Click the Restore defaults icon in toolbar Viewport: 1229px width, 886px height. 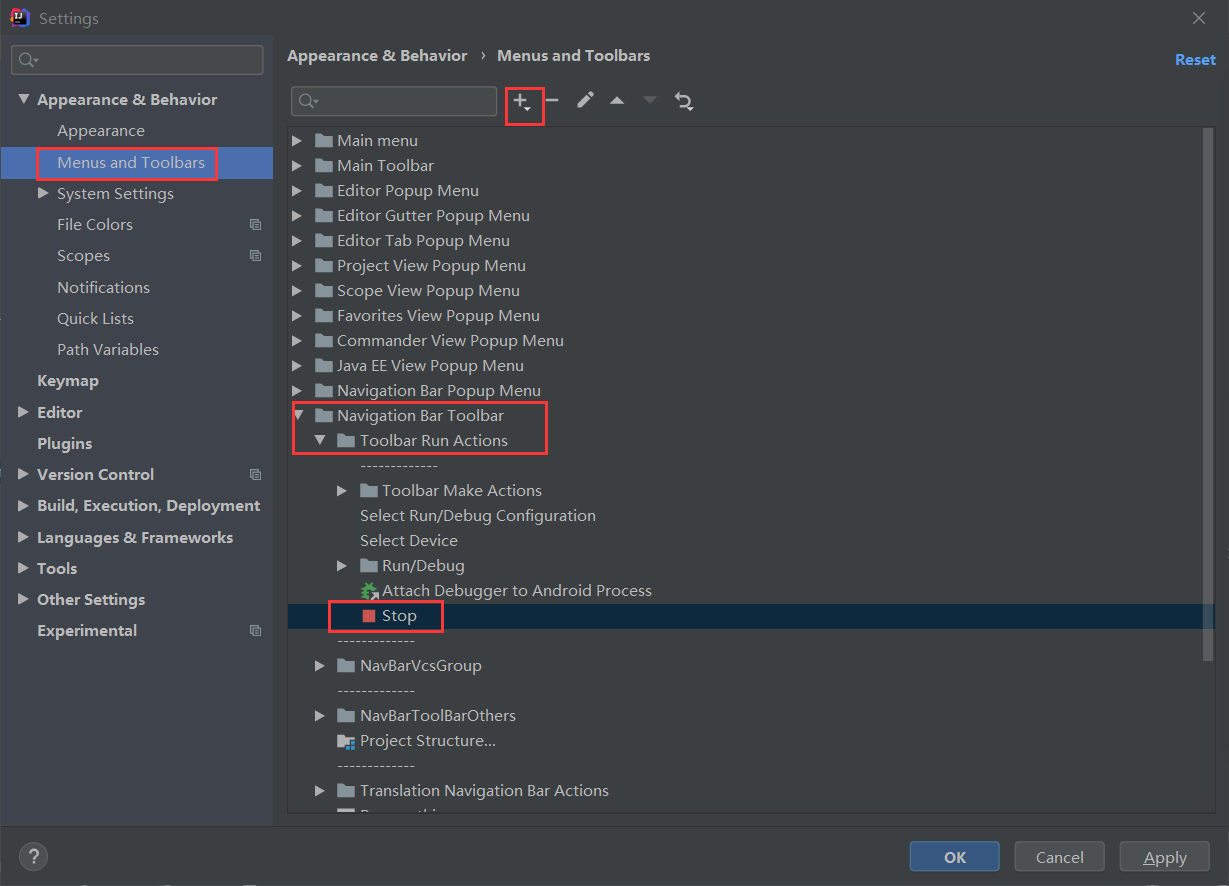coord(684,100)
